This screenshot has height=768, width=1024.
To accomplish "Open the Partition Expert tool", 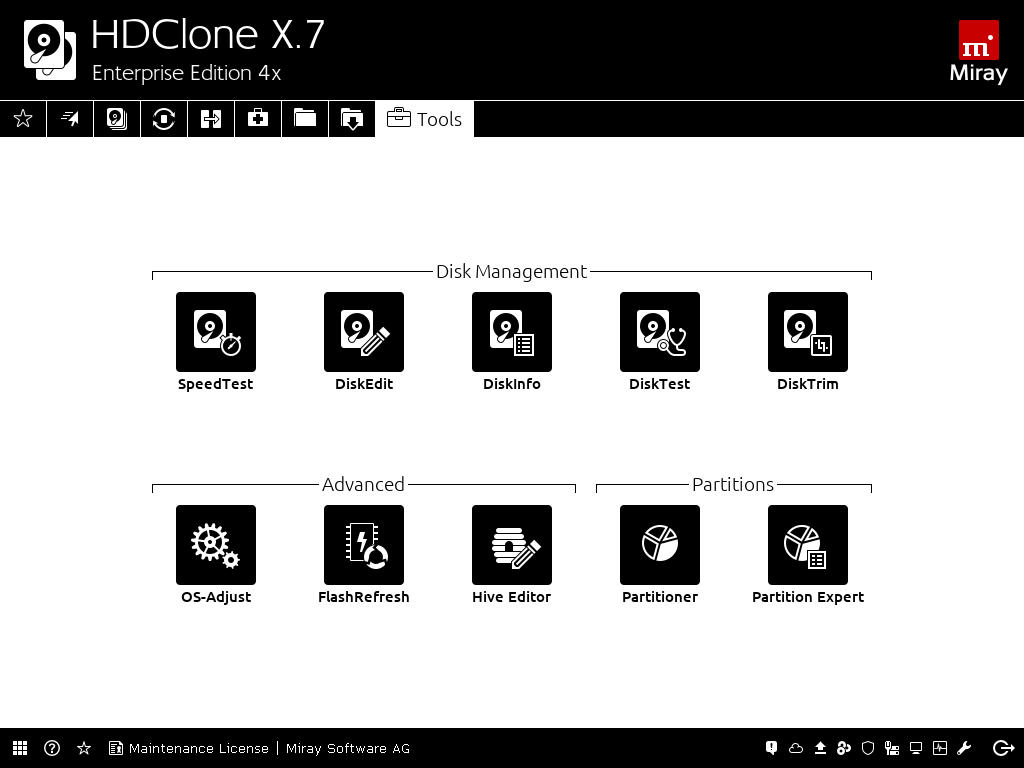I will click(807, 545).
